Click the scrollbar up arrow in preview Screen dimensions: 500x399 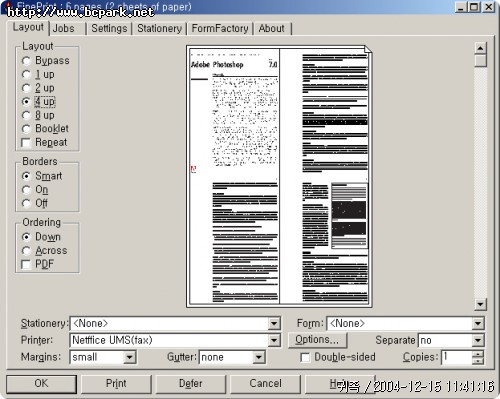coord(480,48)
